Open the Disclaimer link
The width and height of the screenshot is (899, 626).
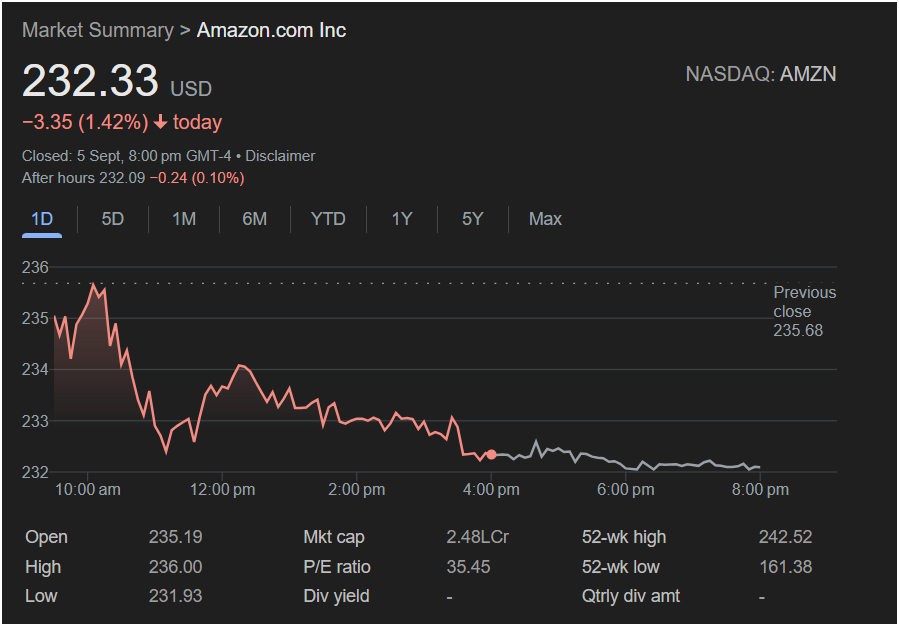(280, 156)
